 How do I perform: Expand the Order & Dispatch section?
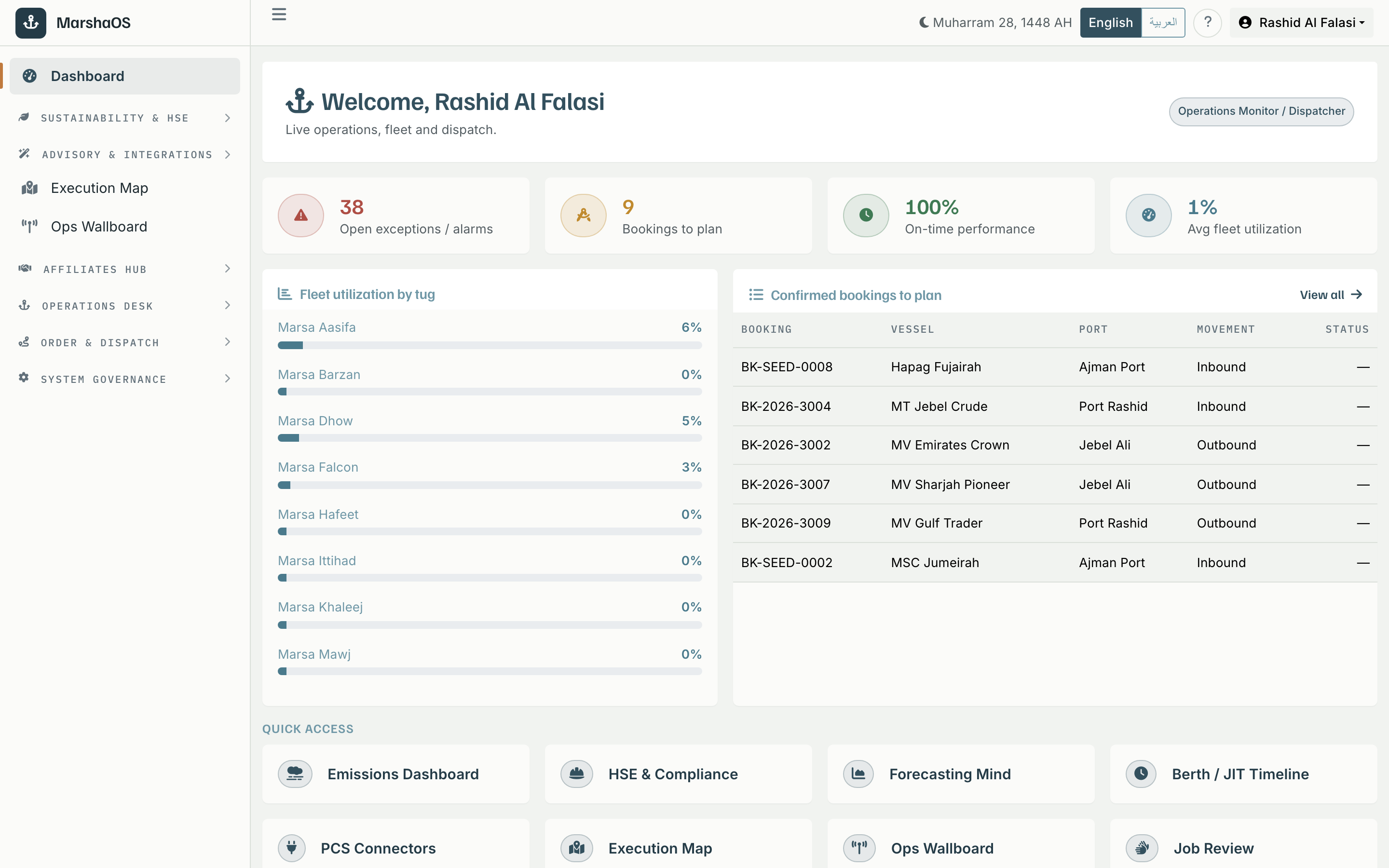click(124, 342)
